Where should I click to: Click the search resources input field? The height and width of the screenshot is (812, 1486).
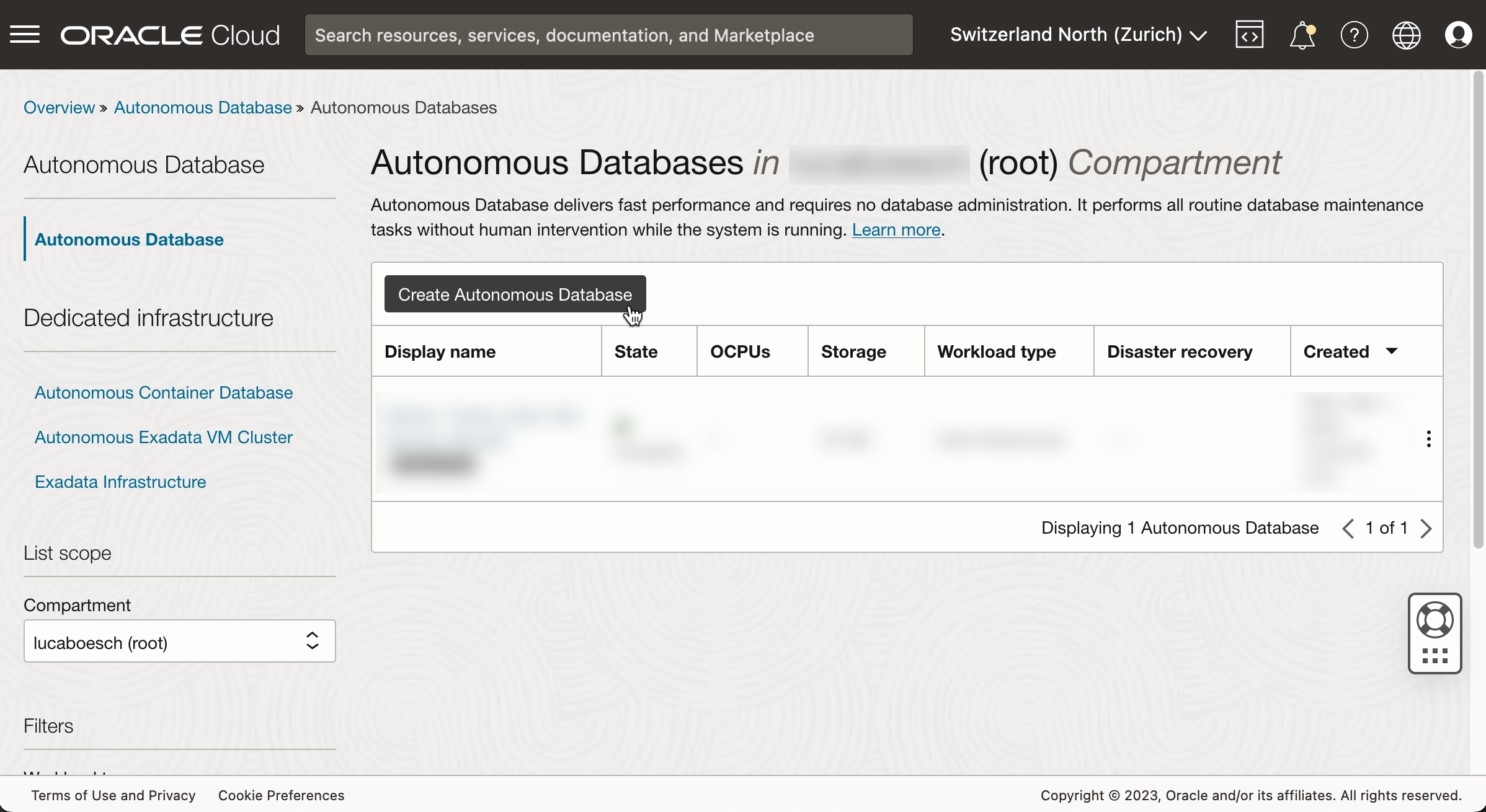[x=609, y=34]
